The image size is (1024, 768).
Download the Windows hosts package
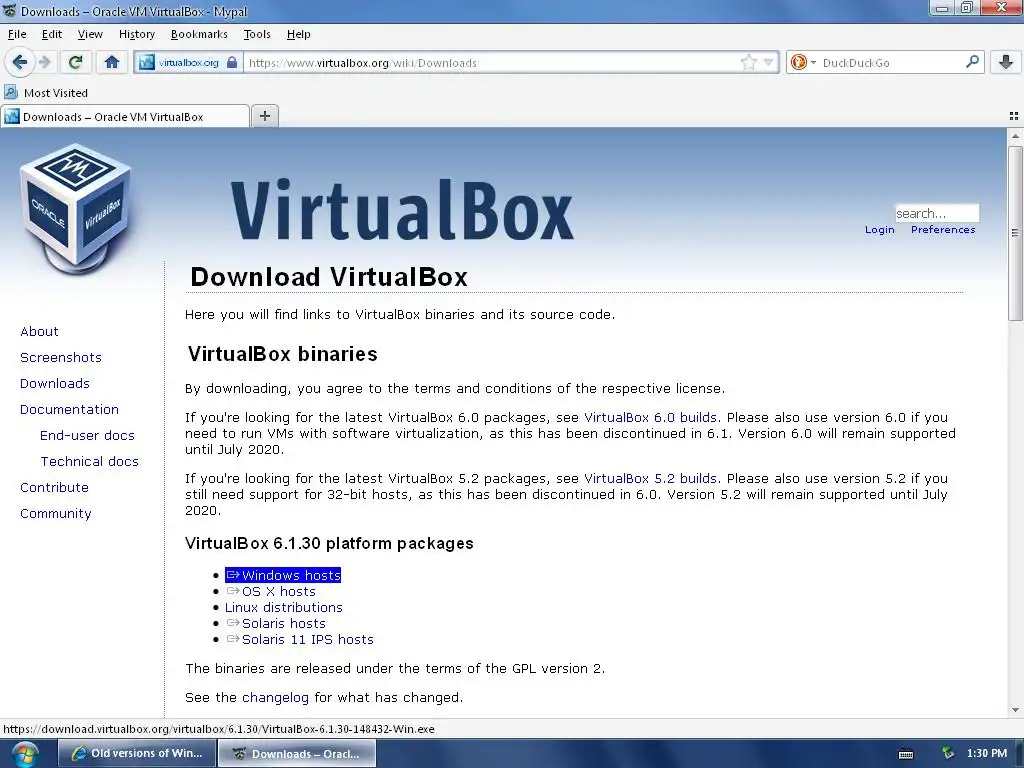pyautogui.click(x=283, y=575)
